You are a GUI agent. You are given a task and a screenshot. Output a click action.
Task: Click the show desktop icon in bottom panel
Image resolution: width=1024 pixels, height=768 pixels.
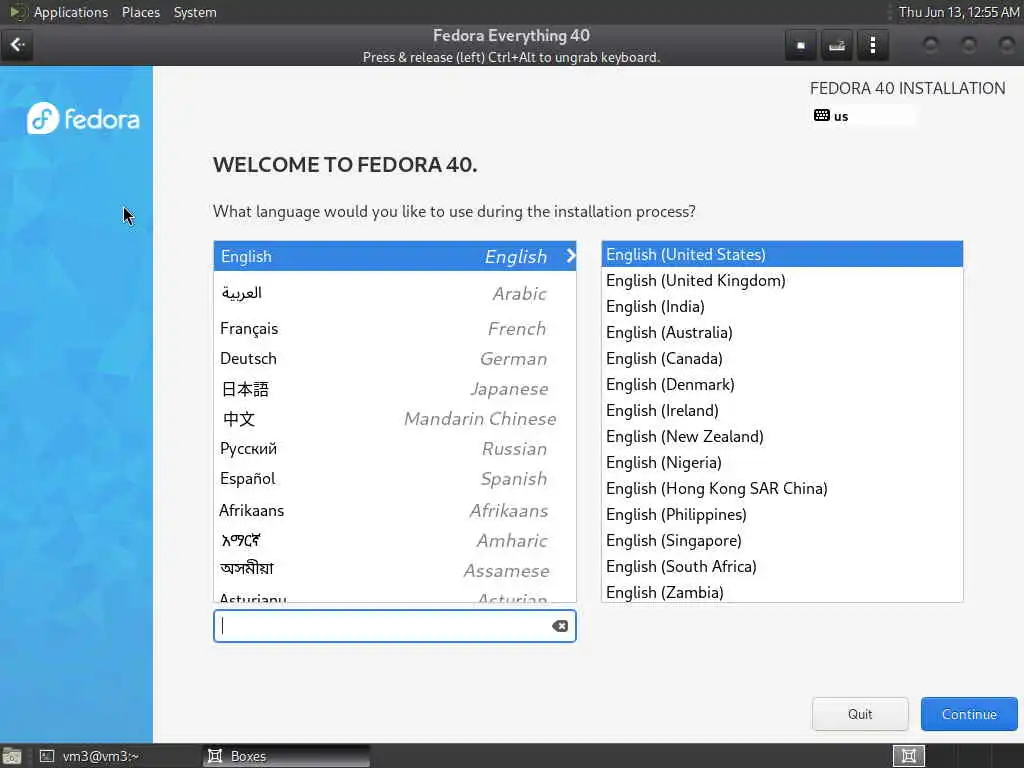(12, 756)
